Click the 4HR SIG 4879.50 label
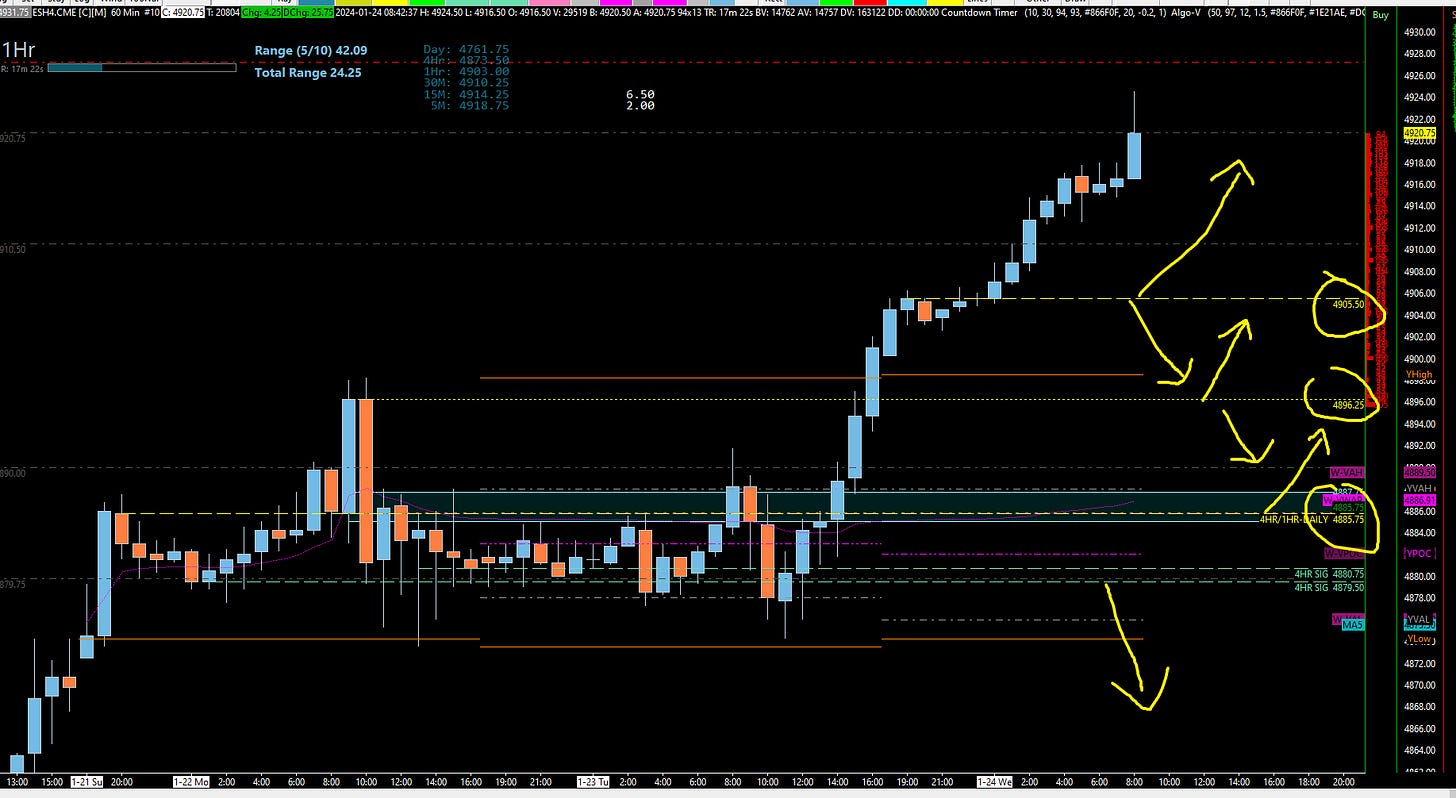This screenshot has width=1456, height=798. coord(1329,587)
